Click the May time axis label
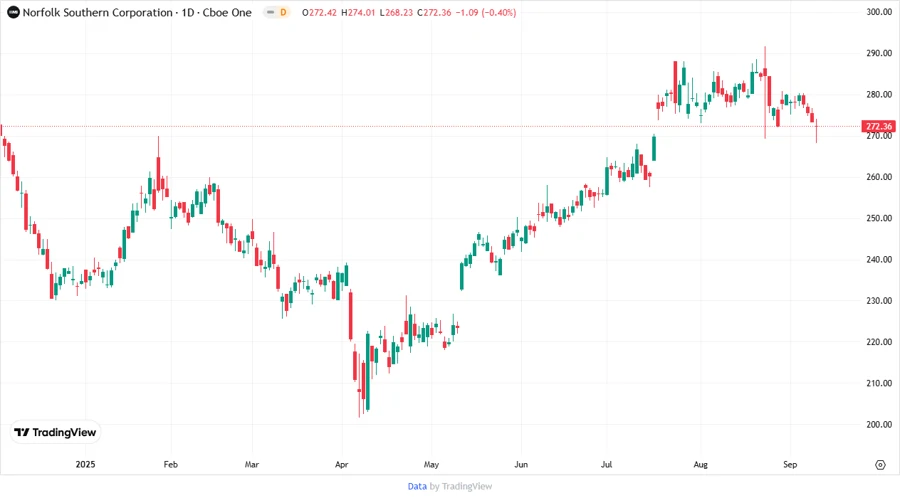Screen dimensions: 900x498 point(431,465)
